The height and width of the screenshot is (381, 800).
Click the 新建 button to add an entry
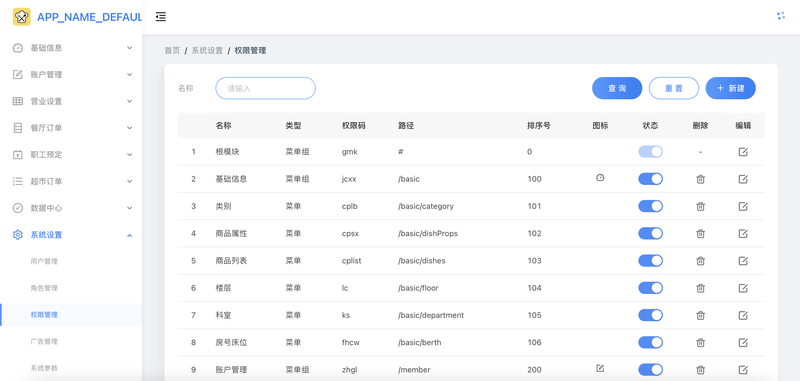(x=731, y=88)
